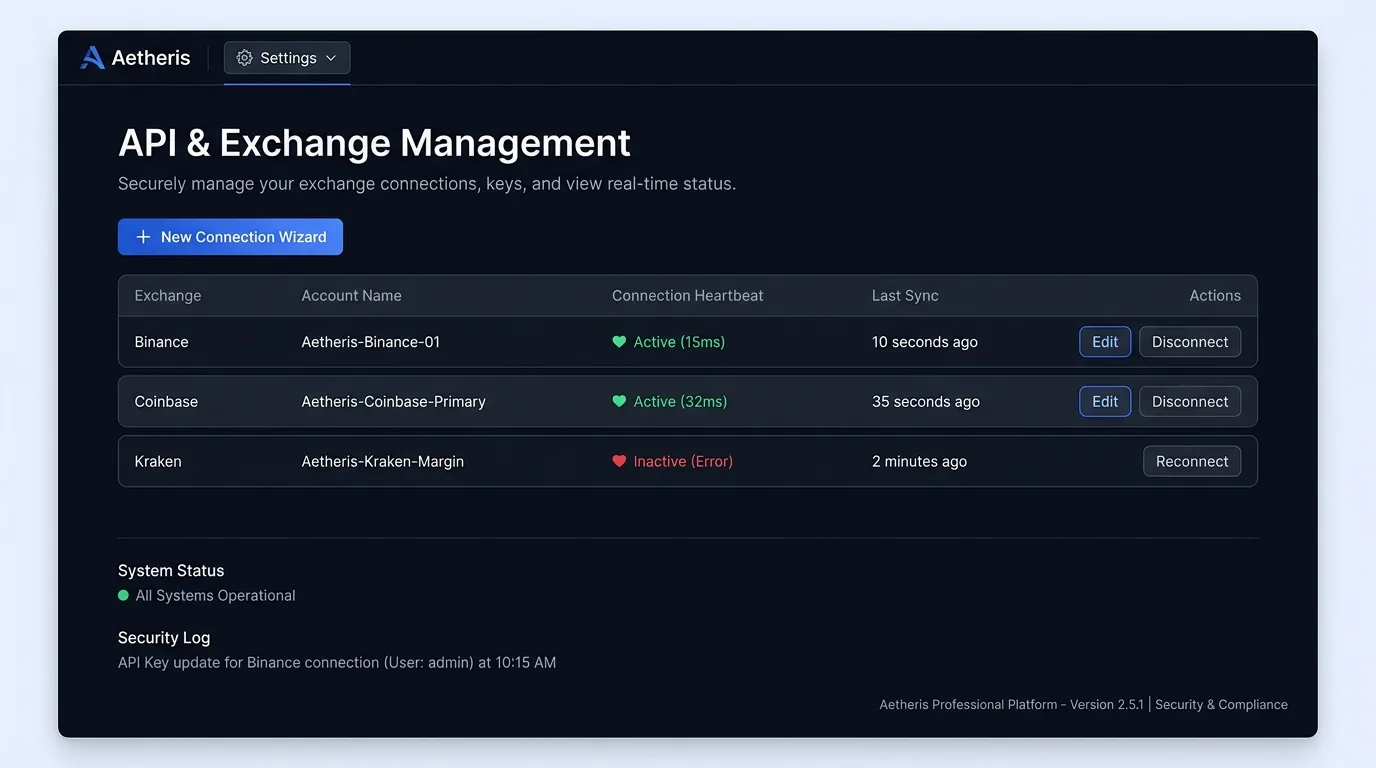Click the Binance API Key update log entry
Image resolution: width=1376 pixels, height=768 pixels.
[x=337, y=663]
